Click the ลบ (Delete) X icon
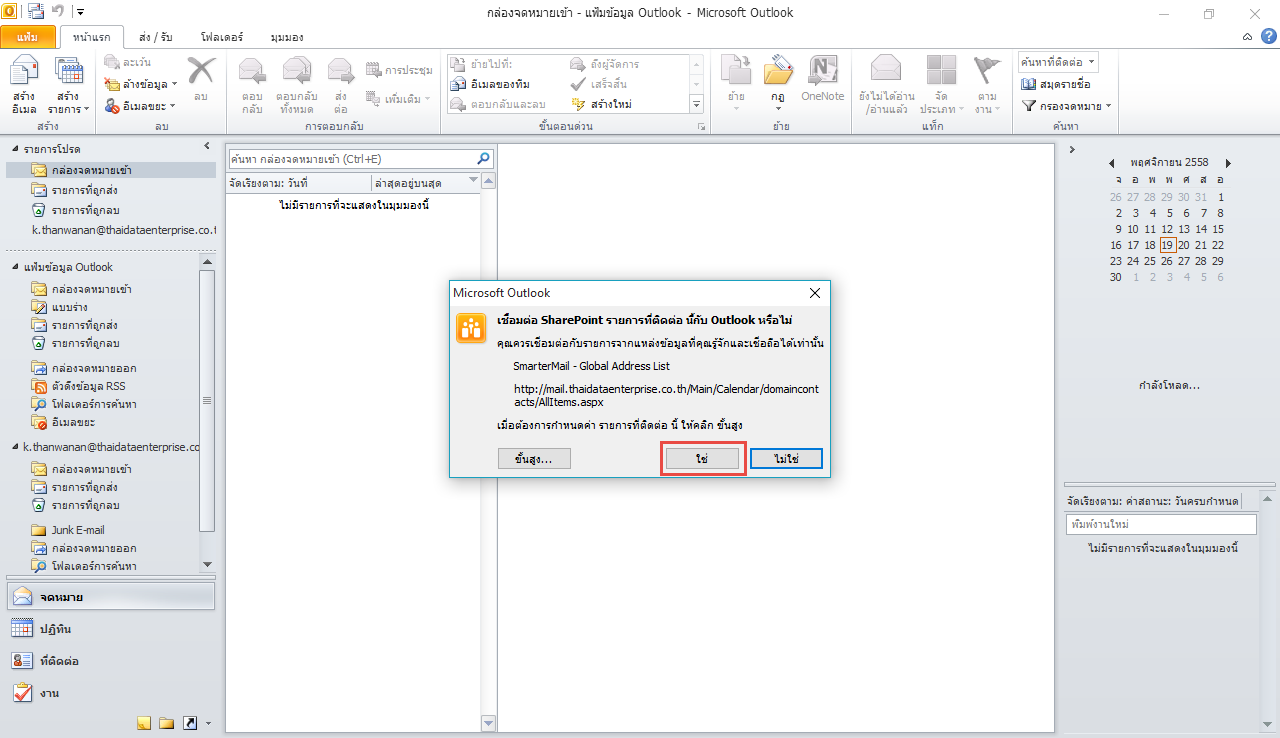 [201, 71]
